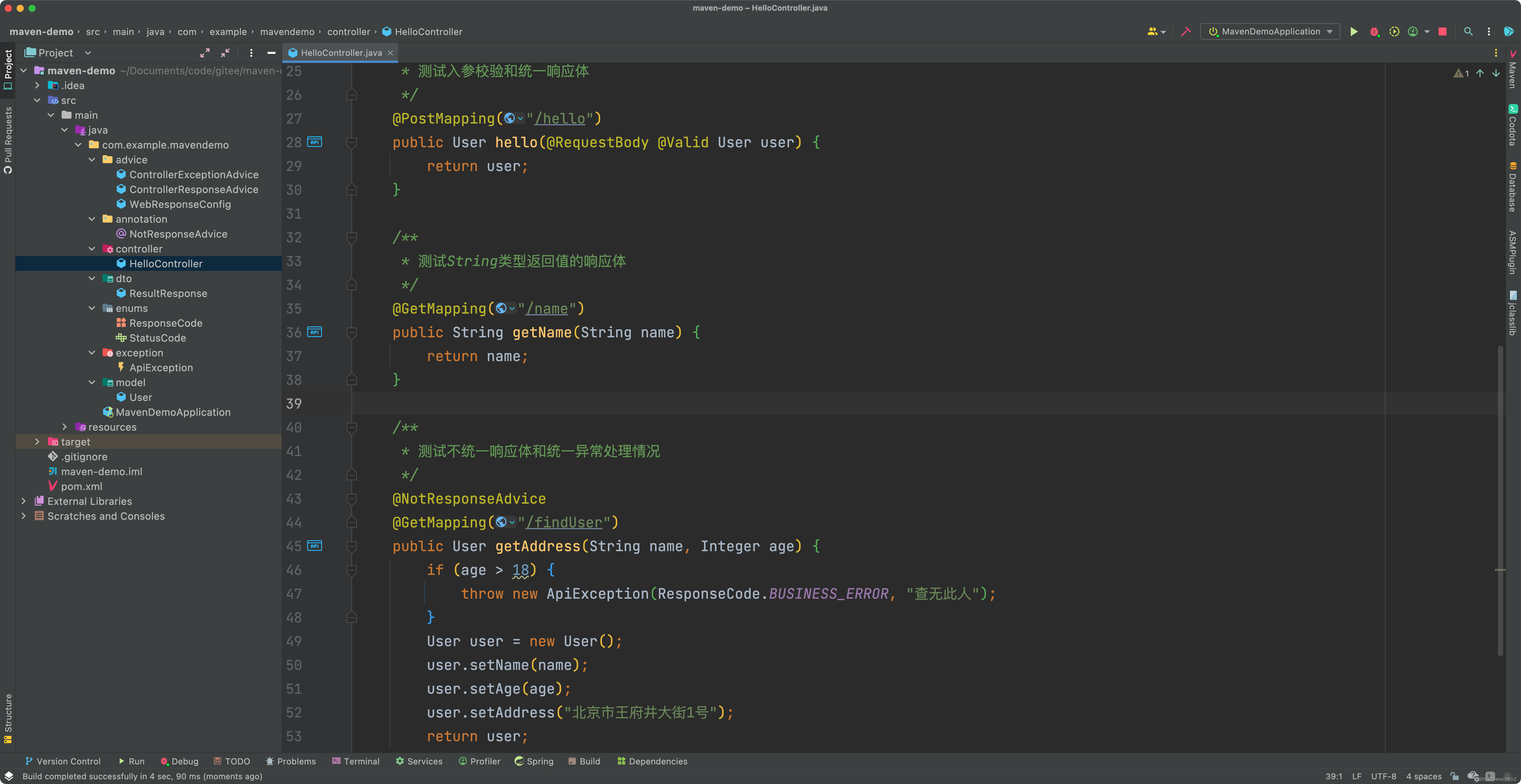
Task: Start debugging with the bug icon
Action: 1374,32
